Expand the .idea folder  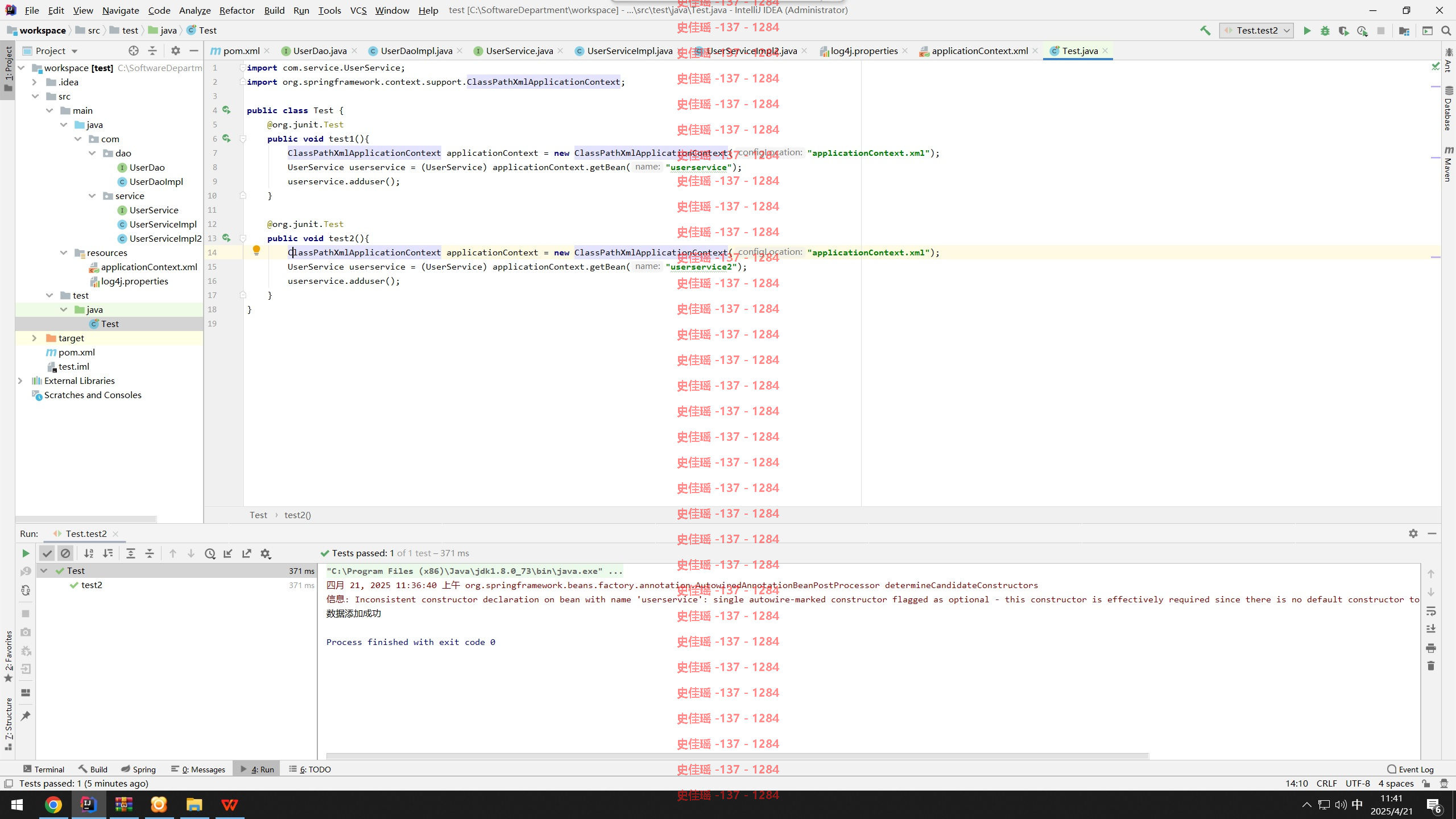34,82
